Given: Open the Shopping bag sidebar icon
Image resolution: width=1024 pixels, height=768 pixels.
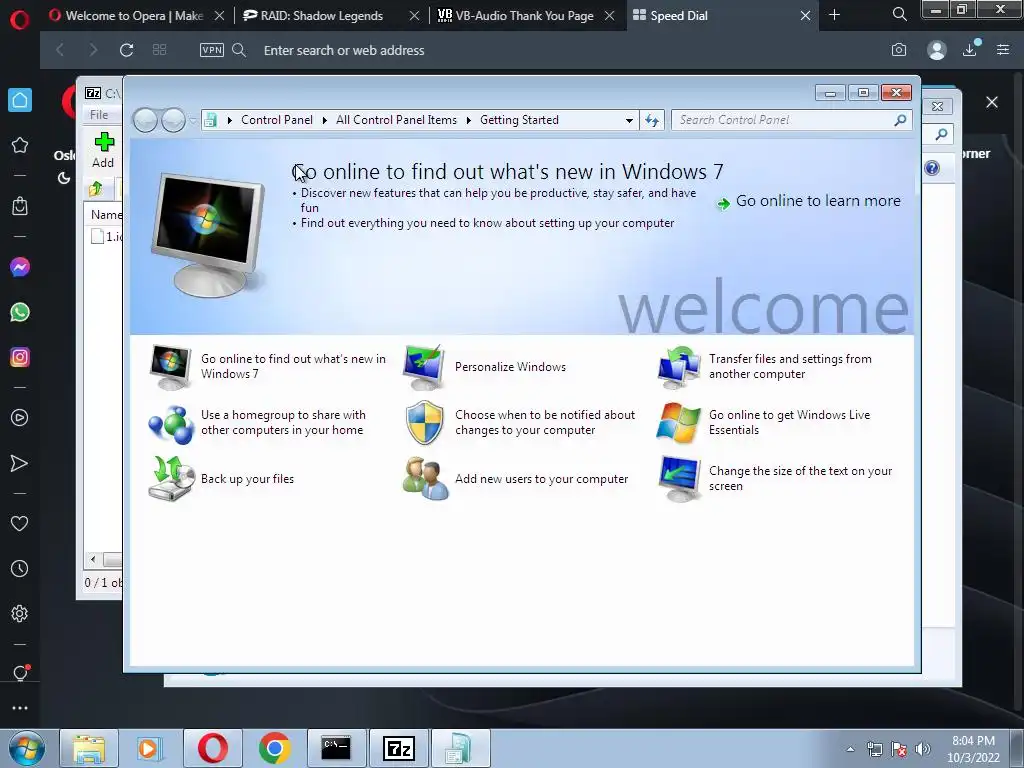Looking at the screenshot, I should click(20, 206).
